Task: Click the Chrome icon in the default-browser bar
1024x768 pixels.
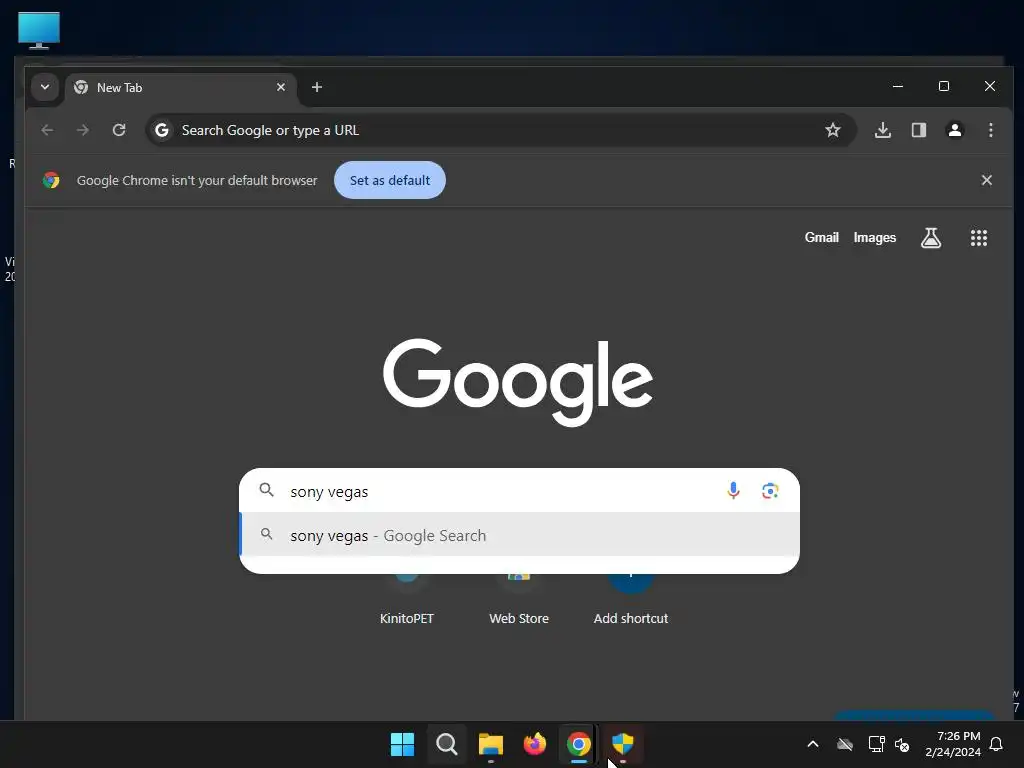Action: pyautogui.click(x=51, y=180)
